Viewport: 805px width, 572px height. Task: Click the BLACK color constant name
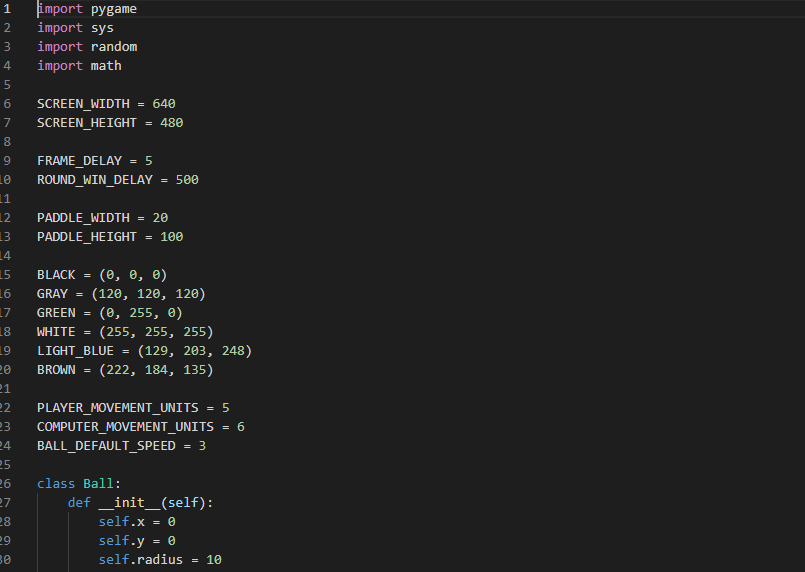pyautogui.click(x=56, y=275)
